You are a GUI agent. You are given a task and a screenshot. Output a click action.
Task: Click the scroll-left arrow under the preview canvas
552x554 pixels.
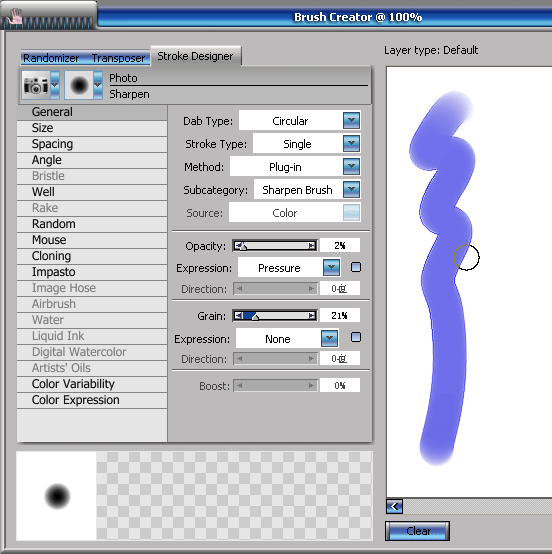pyautogui.click(x=394, y=507)
